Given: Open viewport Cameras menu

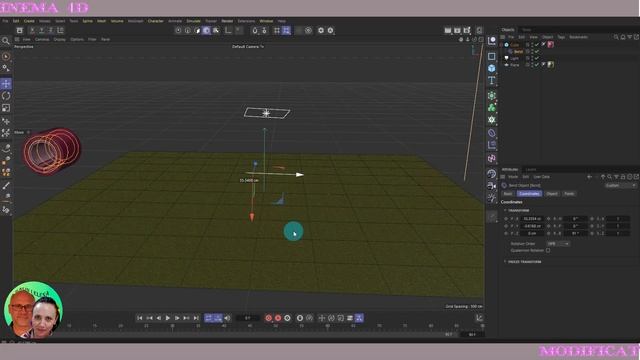Looking at the screenshot, I should pos(42,40).
